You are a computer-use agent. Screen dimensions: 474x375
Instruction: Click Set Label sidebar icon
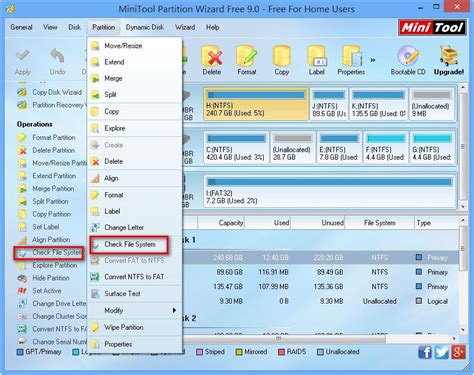click(22, 227)
